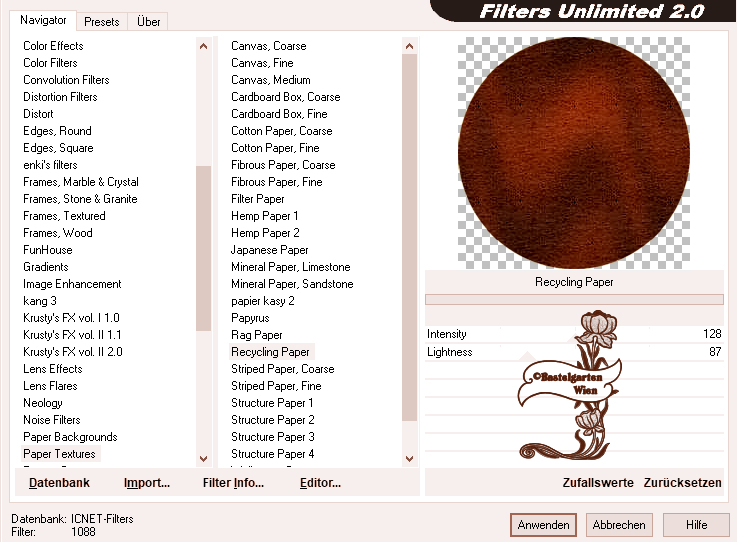Switch to the Presets tab
This screenshot has width=737, height=542.
[102, 22]
